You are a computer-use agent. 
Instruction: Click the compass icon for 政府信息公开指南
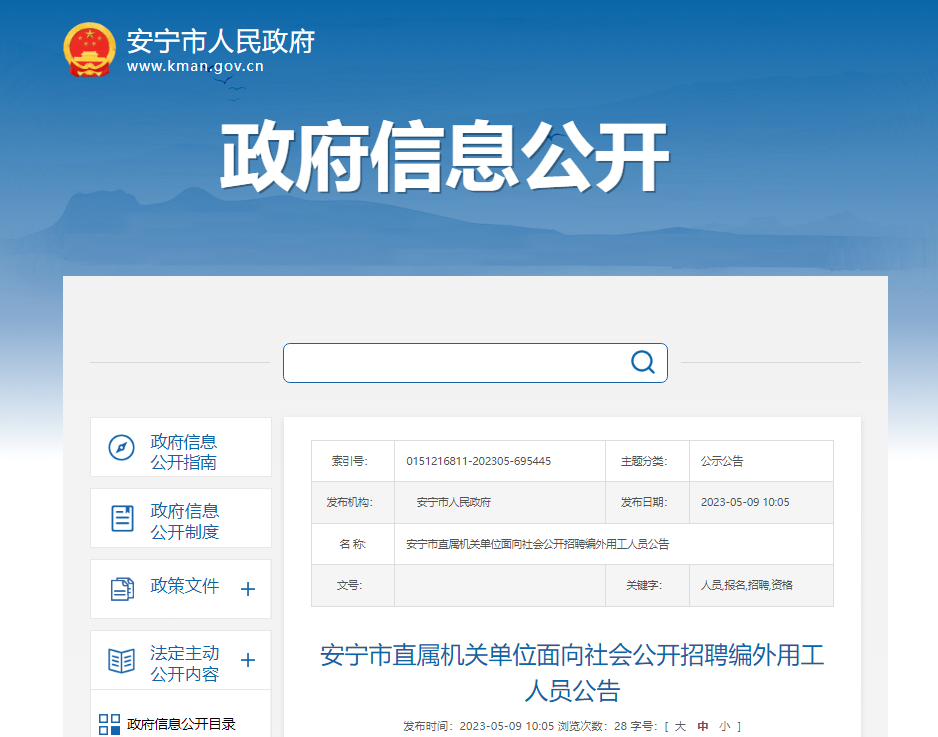click(x=121, y=447)
